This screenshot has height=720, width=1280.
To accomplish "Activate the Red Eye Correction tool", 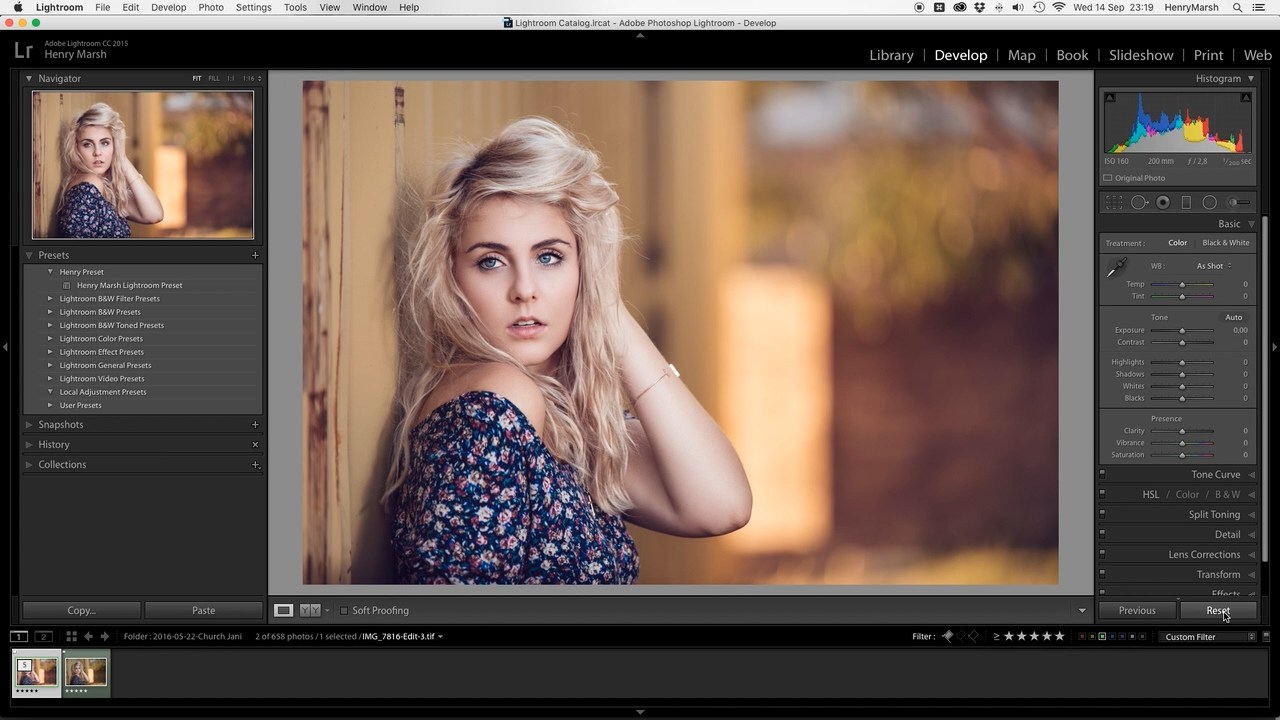I will click(x=1163, y=203).
